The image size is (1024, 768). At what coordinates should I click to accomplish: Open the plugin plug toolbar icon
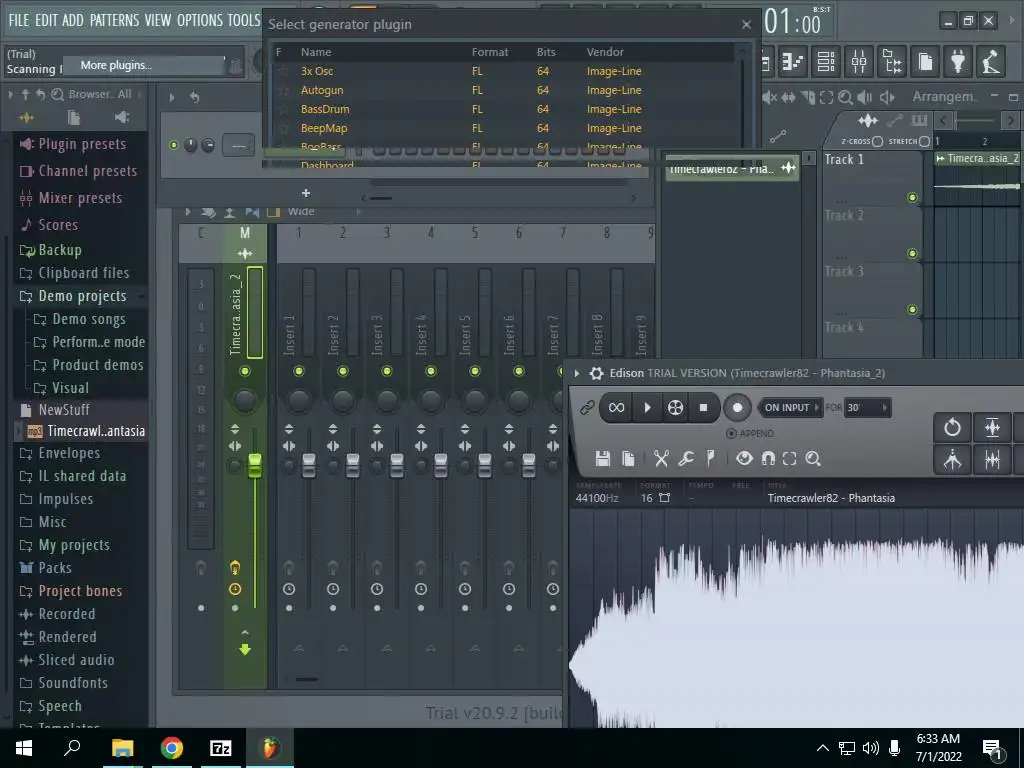[958, 62]
